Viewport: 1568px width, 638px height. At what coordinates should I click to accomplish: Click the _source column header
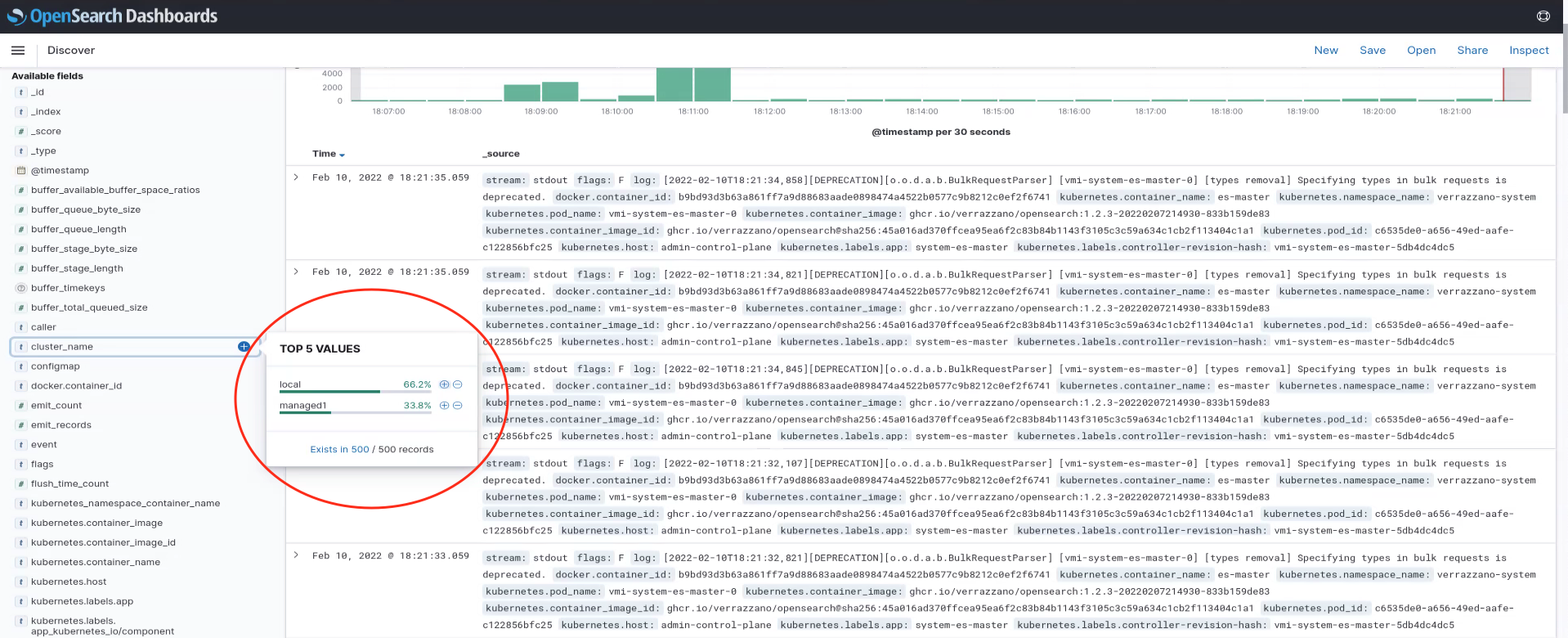coord(501,154)
